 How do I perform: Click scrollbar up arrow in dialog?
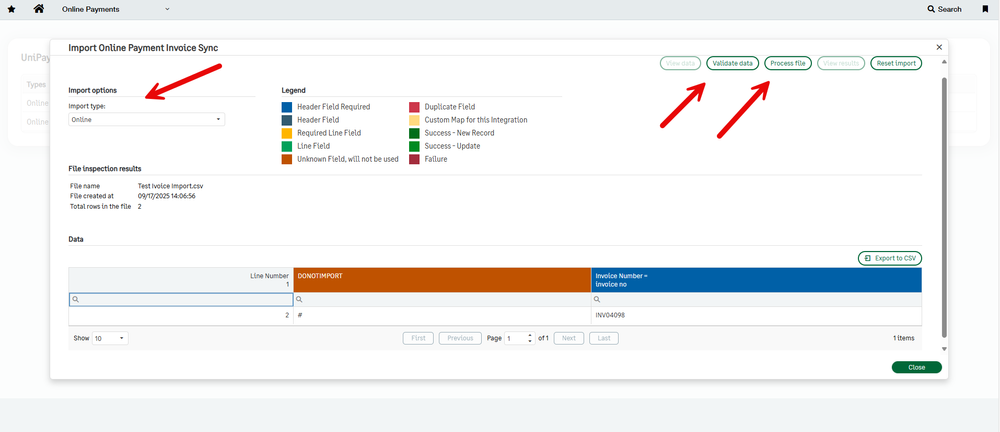(x=945, y=61)
